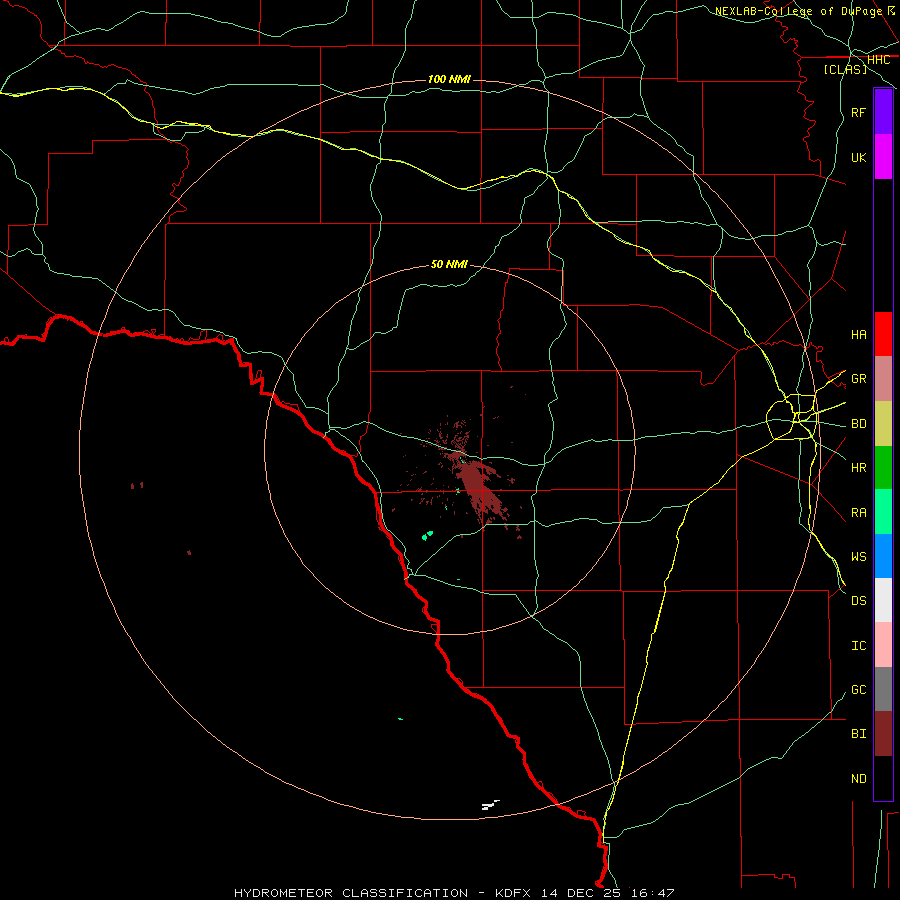Click the Hydrometeor Classification KDFX title text

(x=453, y=893)
